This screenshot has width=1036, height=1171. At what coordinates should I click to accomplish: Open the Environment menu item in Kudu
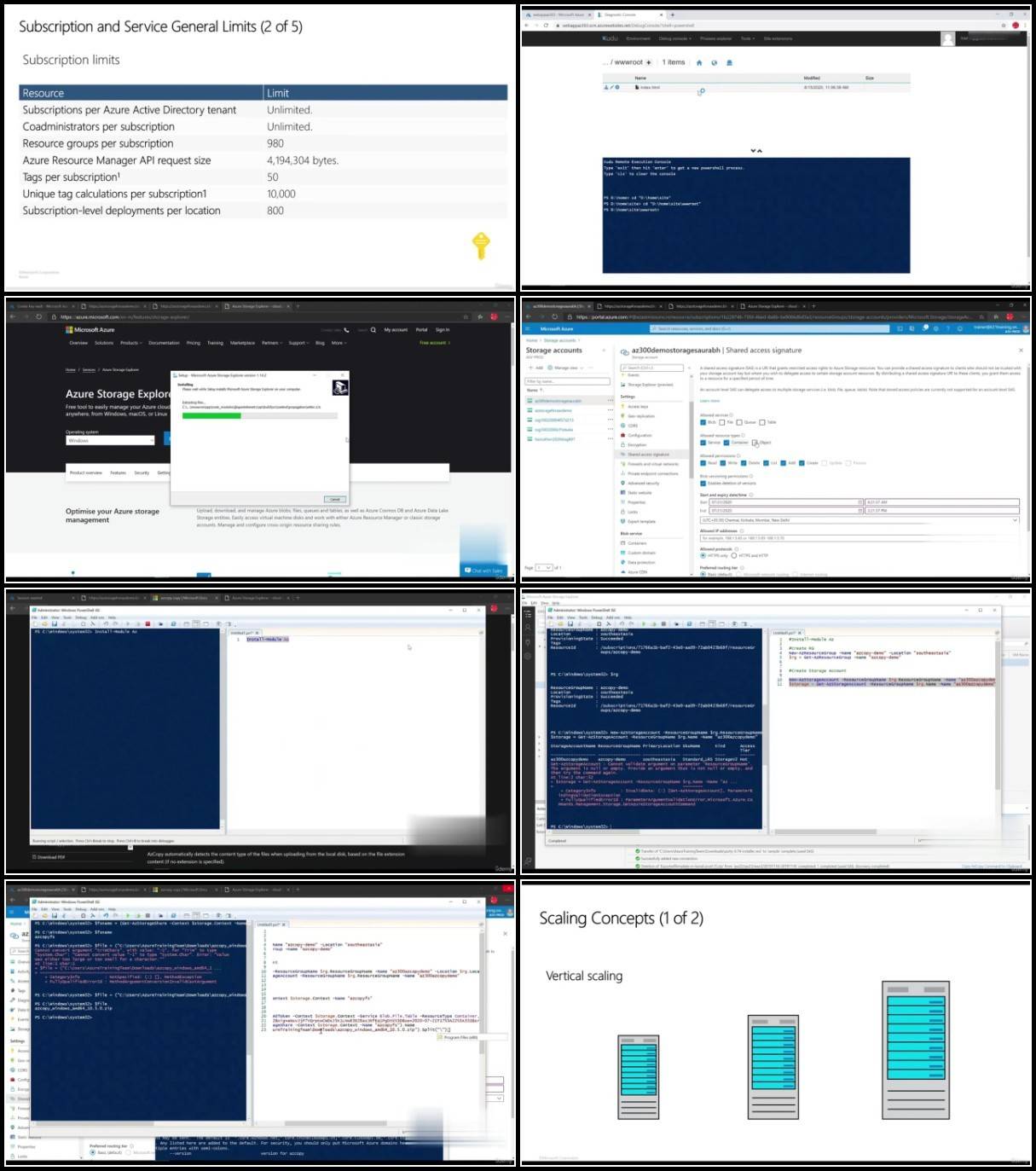point(639,38)
